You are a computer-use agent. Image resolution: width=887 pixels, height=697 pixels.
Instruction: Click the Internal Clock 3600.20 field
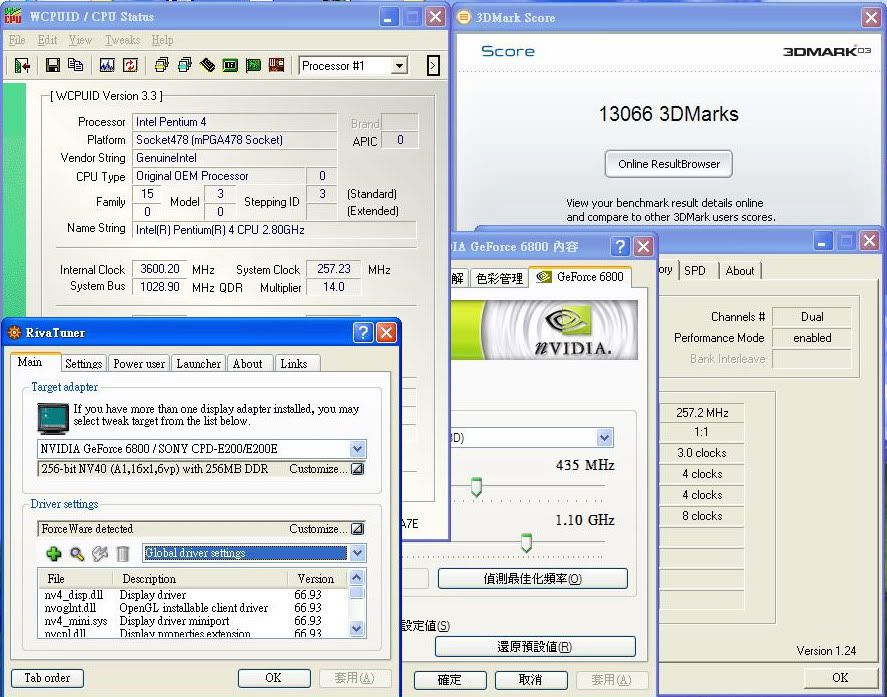[x=160, y=269]
